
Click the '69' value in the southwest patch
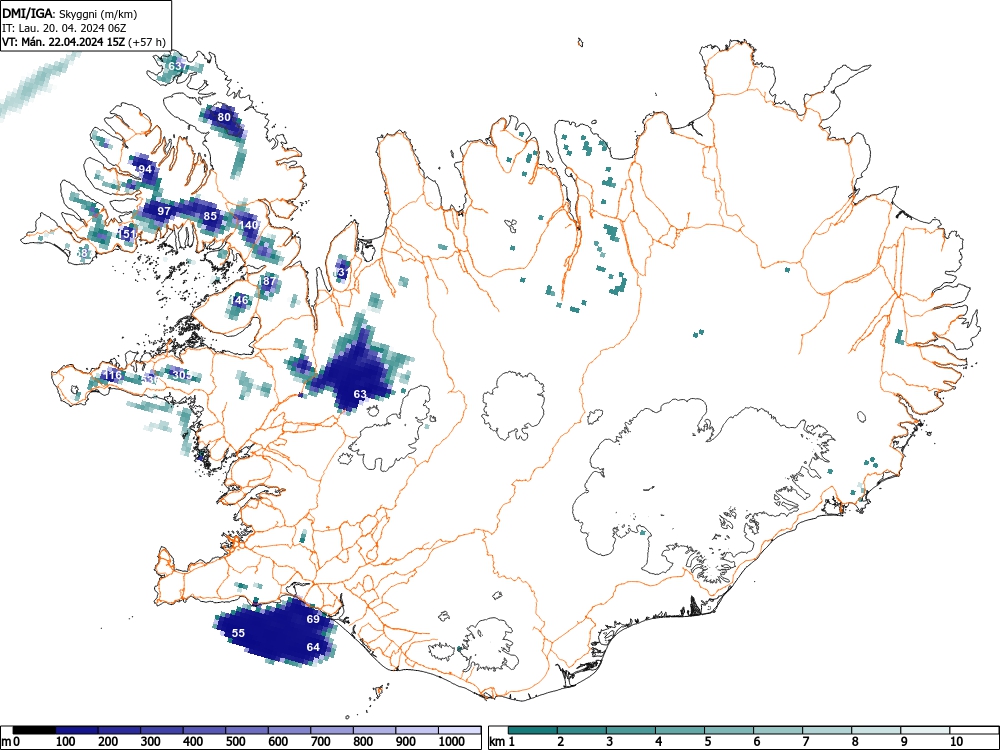click(x=312, y=619)
